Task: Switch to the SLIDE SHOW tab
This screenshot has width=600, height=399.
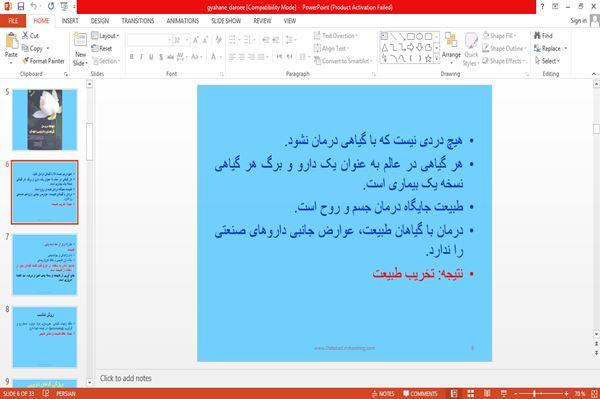Action: [x=226, y=21]
